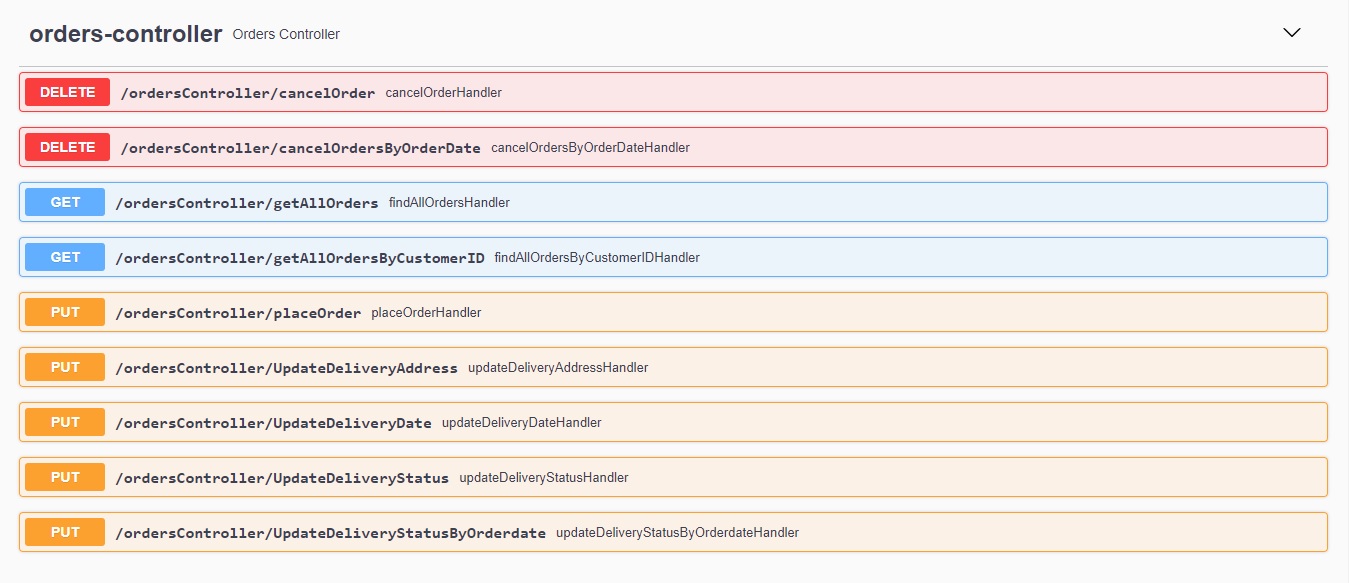
Task: Click the Orders Controller description text
Action: (285, 34)
